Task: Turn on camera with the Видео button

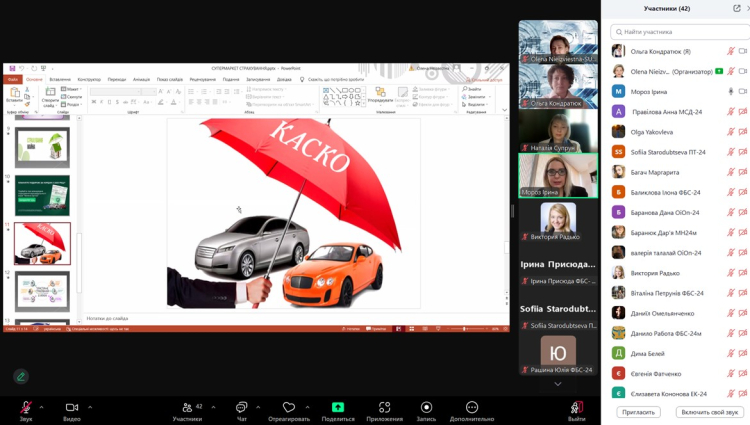Action: tap(72, 407)
